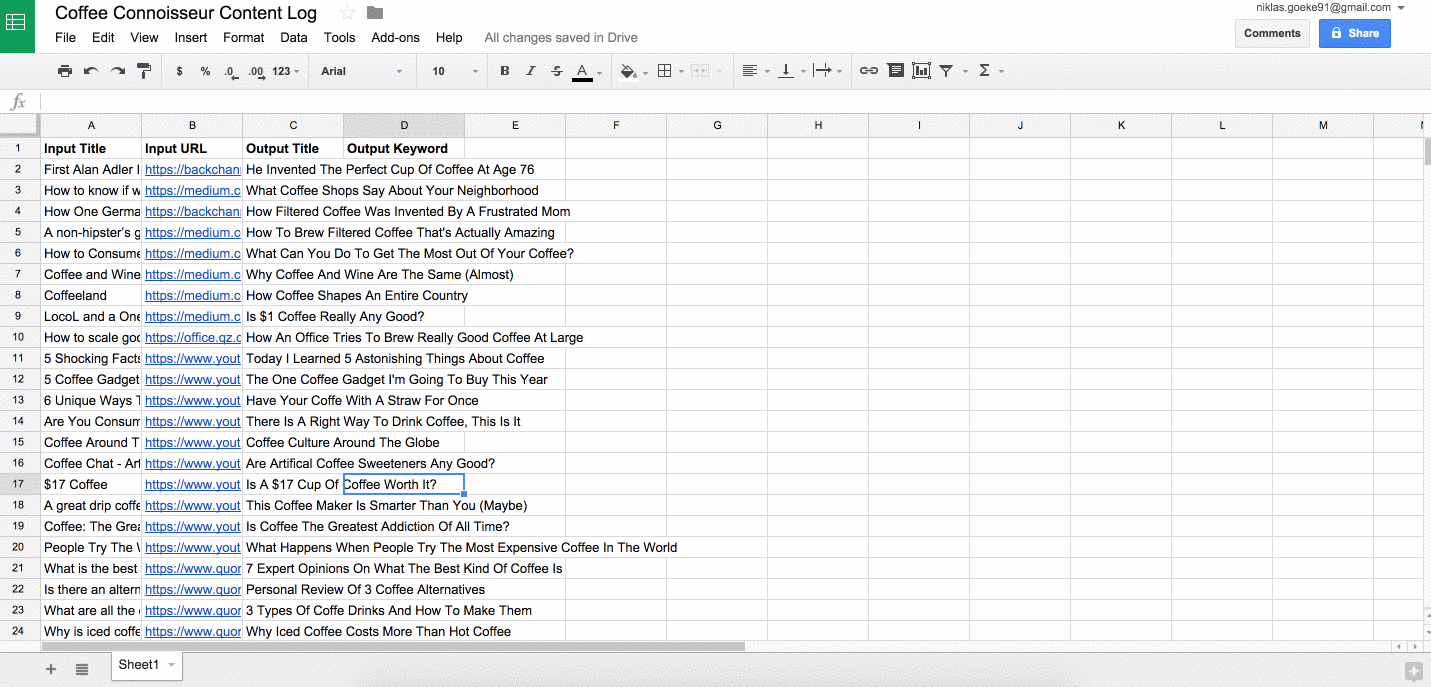Select the Paint format tool
1431x687 pixels.
point(141,70)
